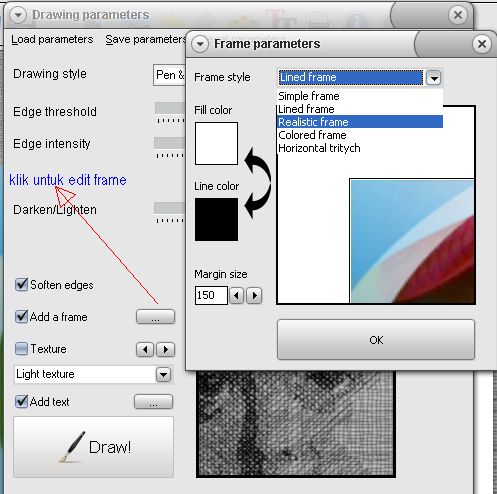Open text settings via the Add text ellipsis button
Screen dimensions: 497x494
[x=153, y=402]
